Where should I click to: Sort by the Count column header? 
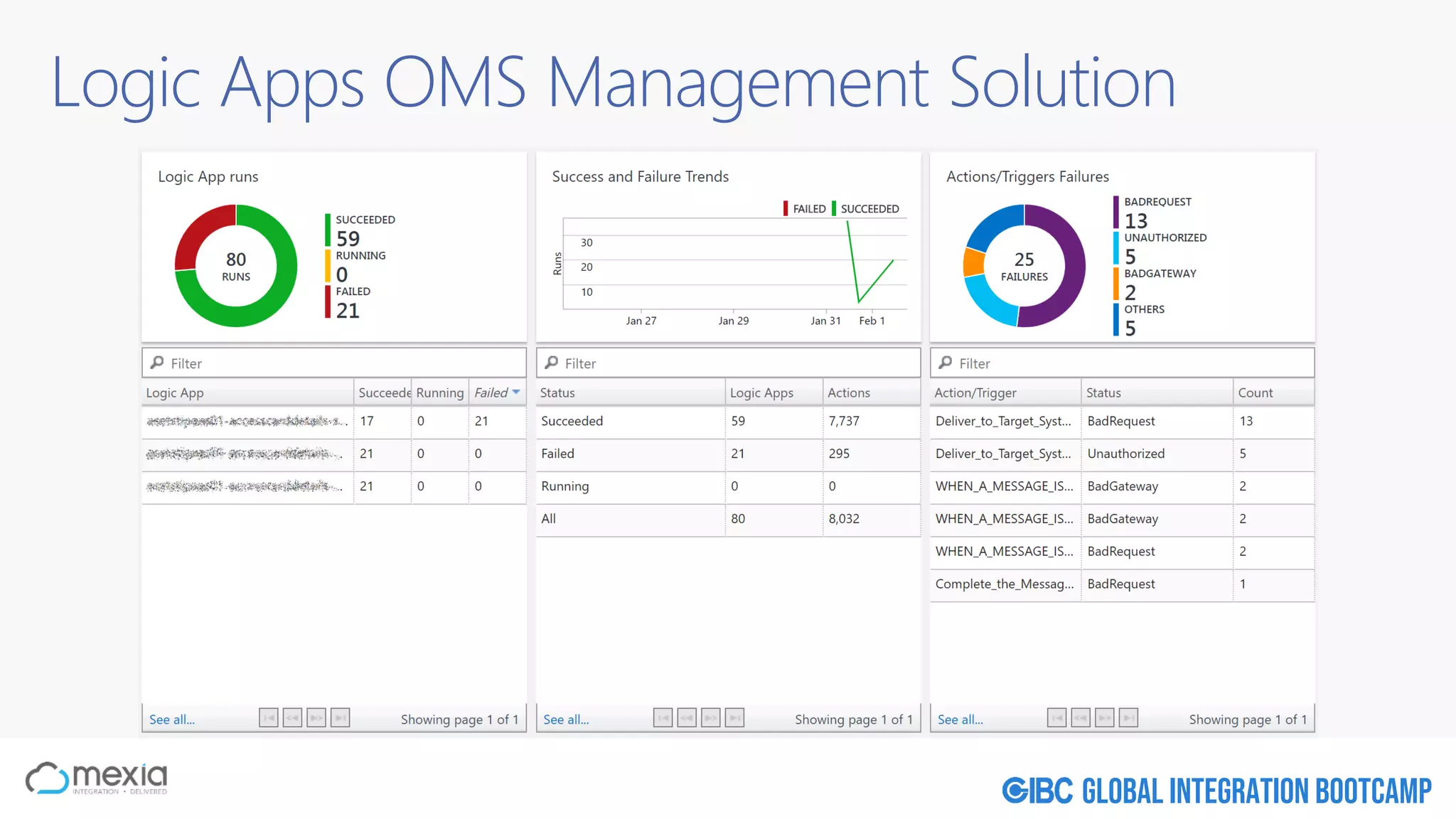coord(1256,392)
